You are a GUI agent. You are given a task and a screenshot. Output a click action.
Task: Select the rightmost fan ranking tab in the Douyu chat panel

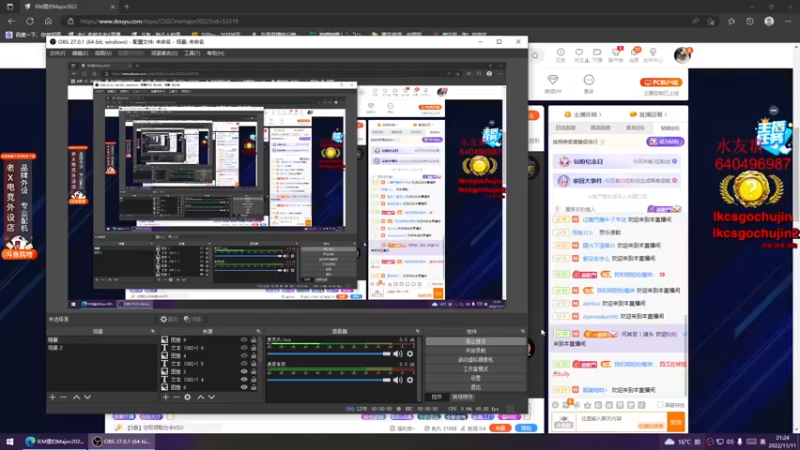point(669,128)
